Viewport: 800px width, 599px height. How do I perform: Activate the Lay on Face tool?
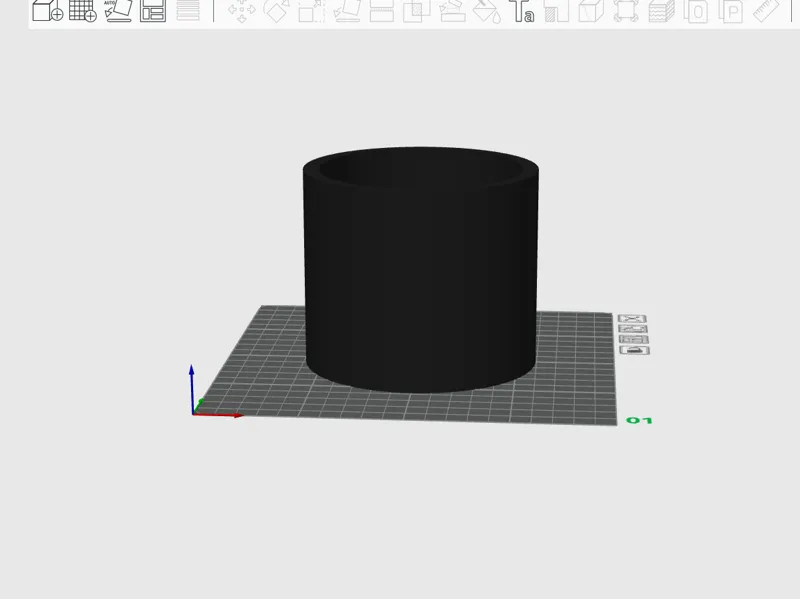346,11
